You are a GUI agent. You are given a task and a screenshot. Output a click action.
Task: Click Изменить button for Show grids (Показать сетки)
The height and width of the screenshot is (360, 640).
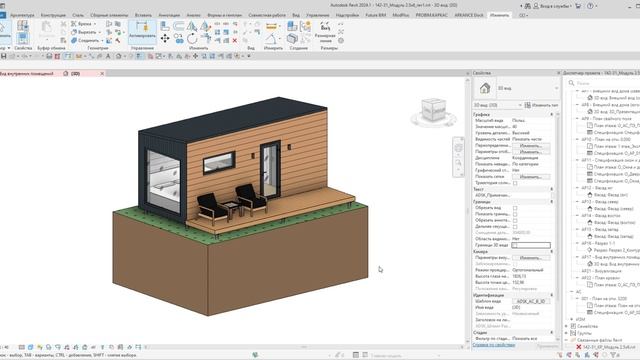pyautogui.click(x=531, y=177)
